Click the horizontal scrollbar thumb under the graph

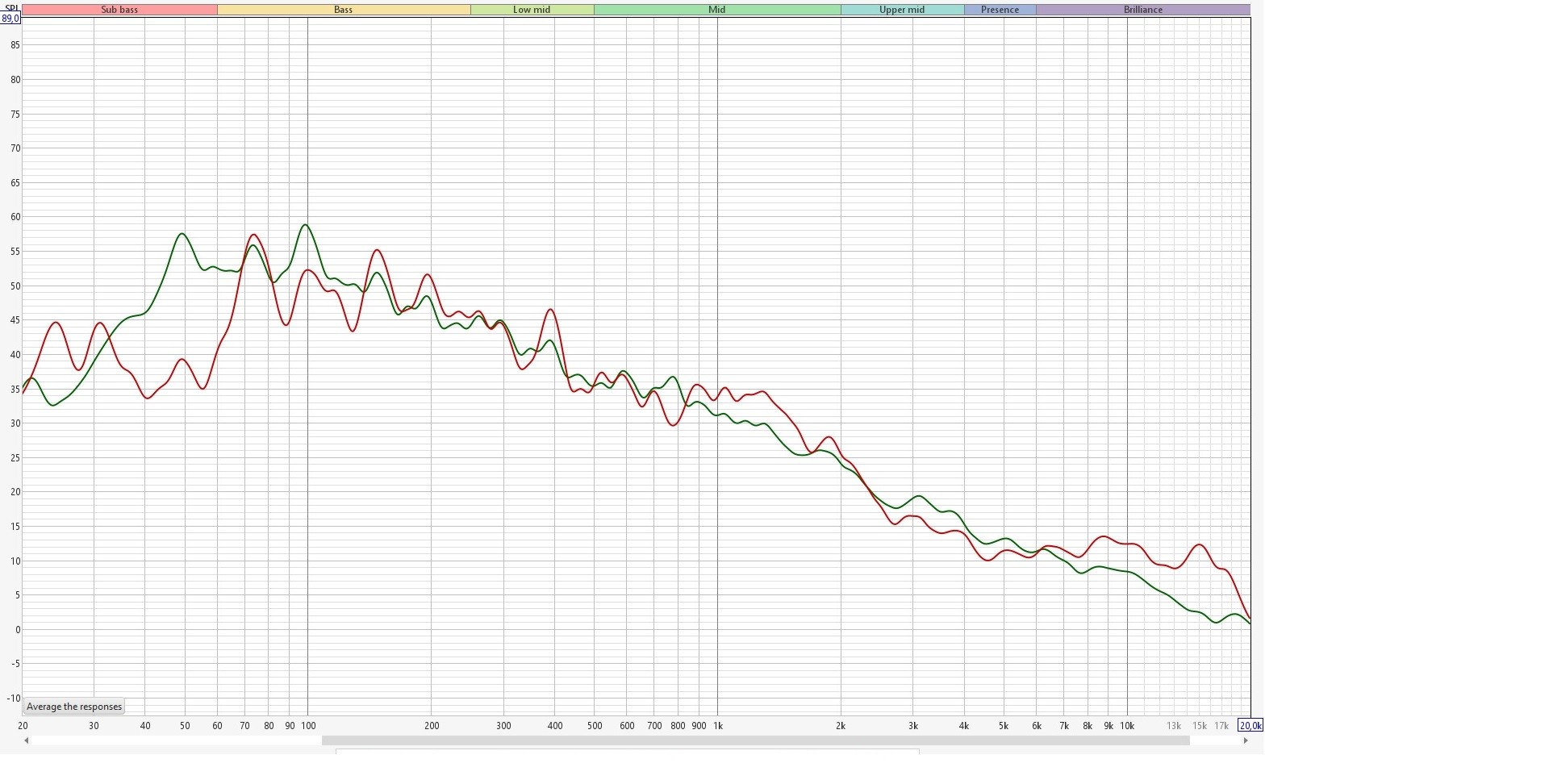click(755, 740)
